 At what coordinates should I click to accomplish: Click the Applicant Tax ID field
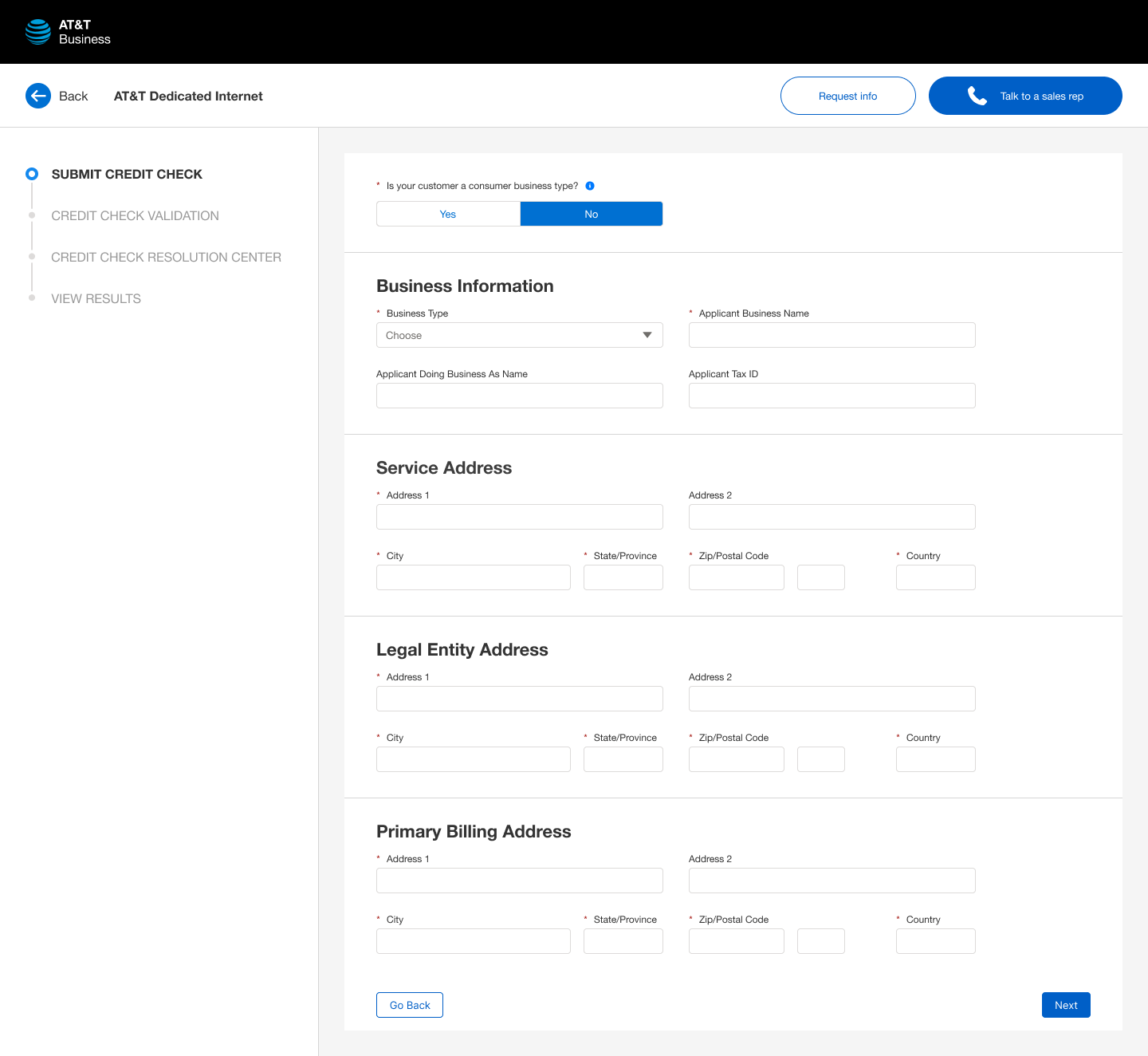tap(832, 396)
